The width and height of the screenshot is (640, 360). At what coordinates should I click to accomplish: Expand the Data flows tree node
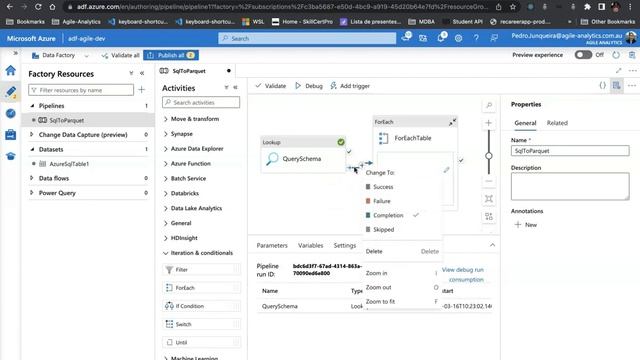click(x=32, y=178)
